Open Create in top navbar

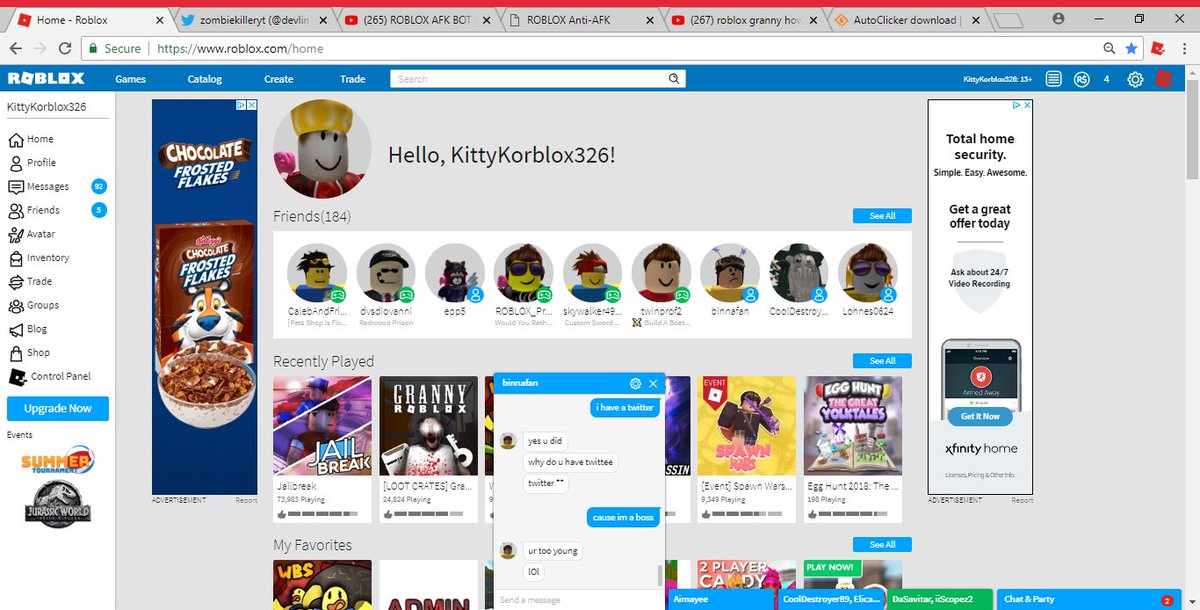pyautogui.click(x=279, y=79)
